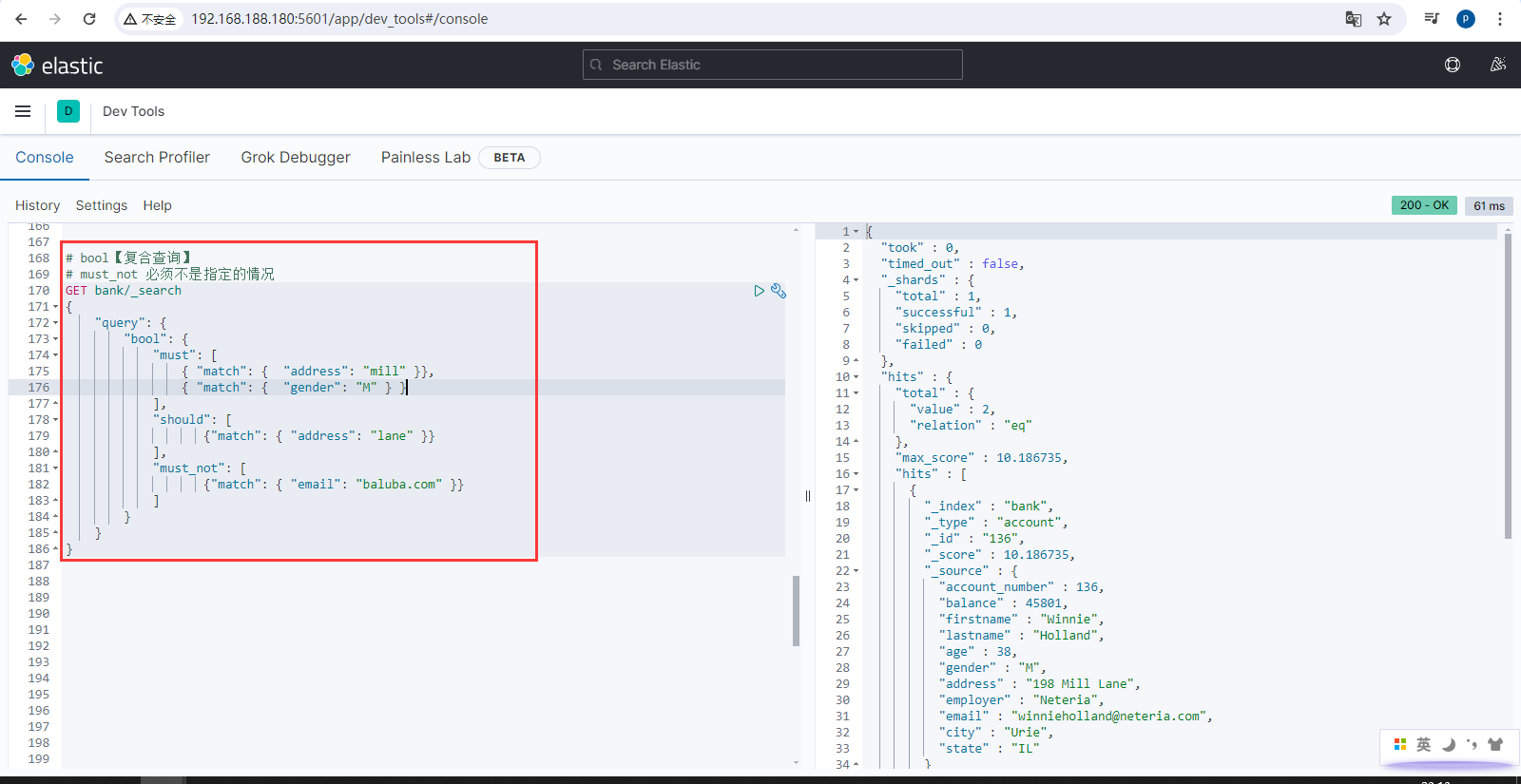The height and width of the screenshot is (784, 1521).
Task: Click the browser address bar URL
Action: (339, 19)
